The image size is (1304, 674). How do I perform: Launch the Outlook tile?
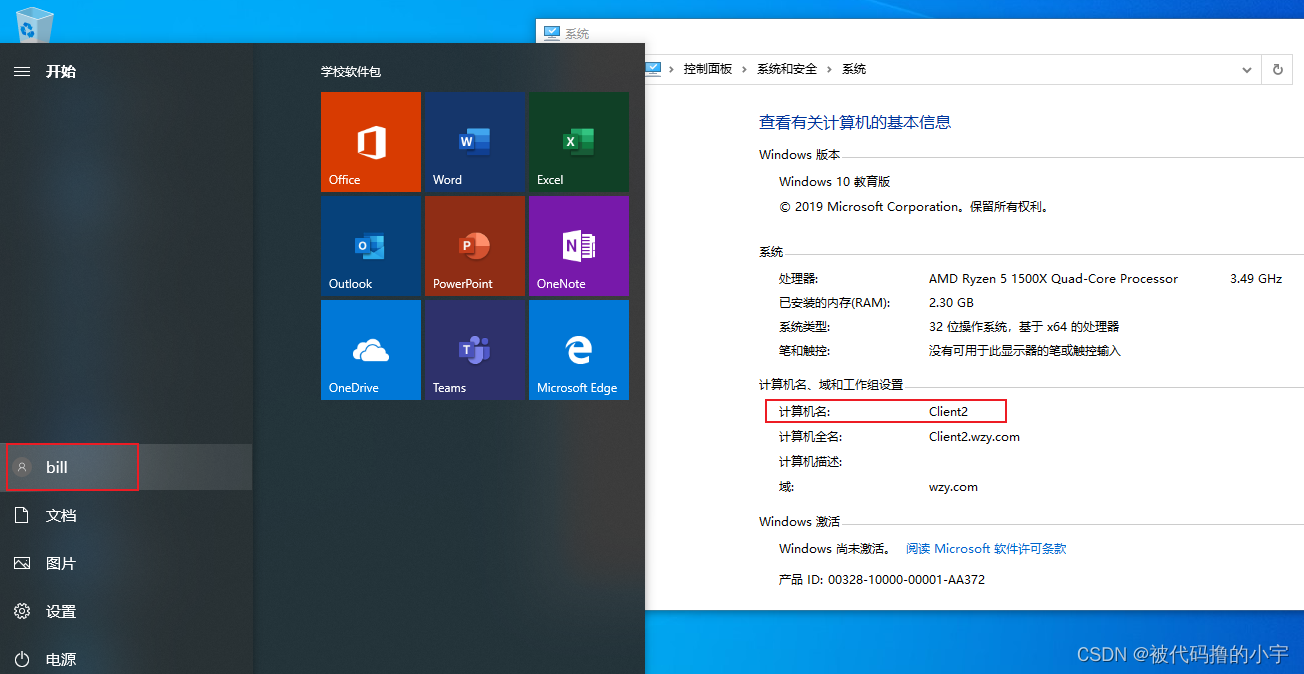(x=371, y=246)
